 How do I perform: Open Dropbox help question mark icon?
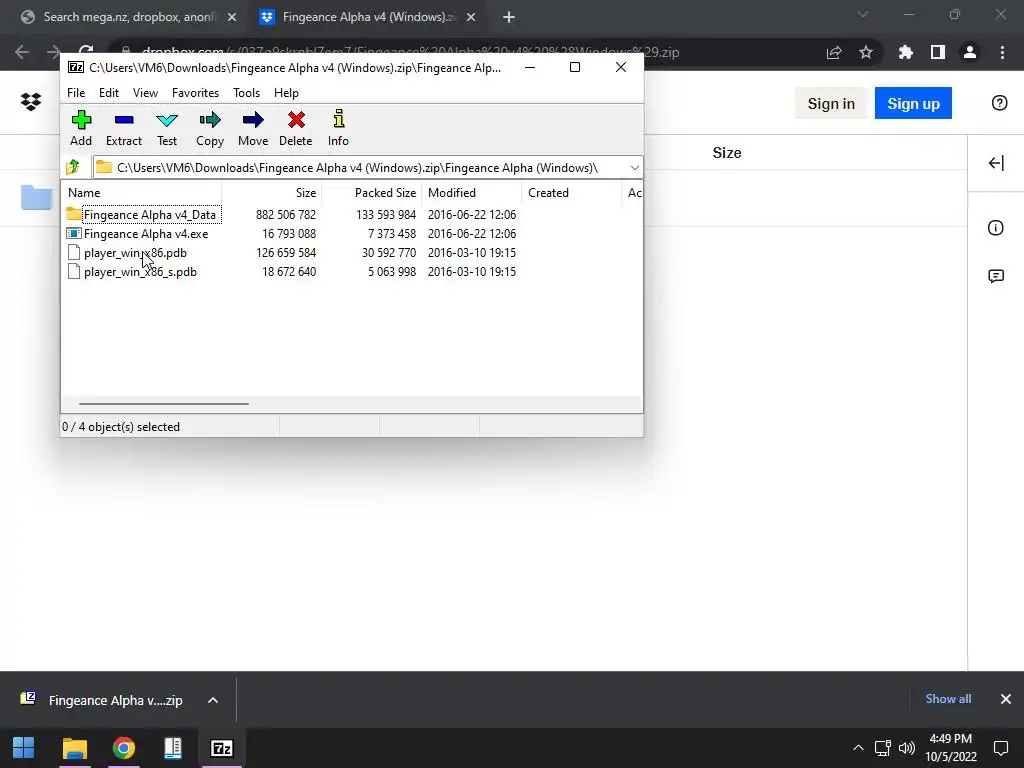[x=999, y=103]
